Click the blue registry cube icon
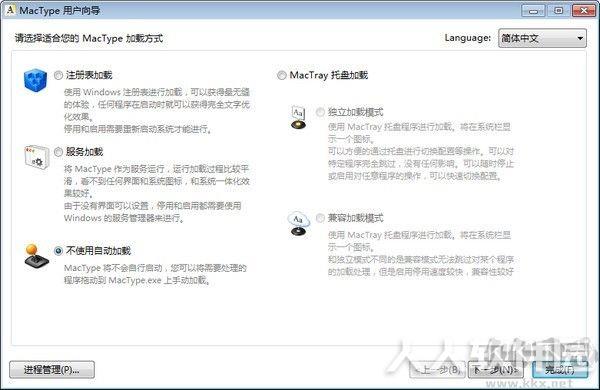Screen dimensions: 600x390 click(x=35, y=80)
